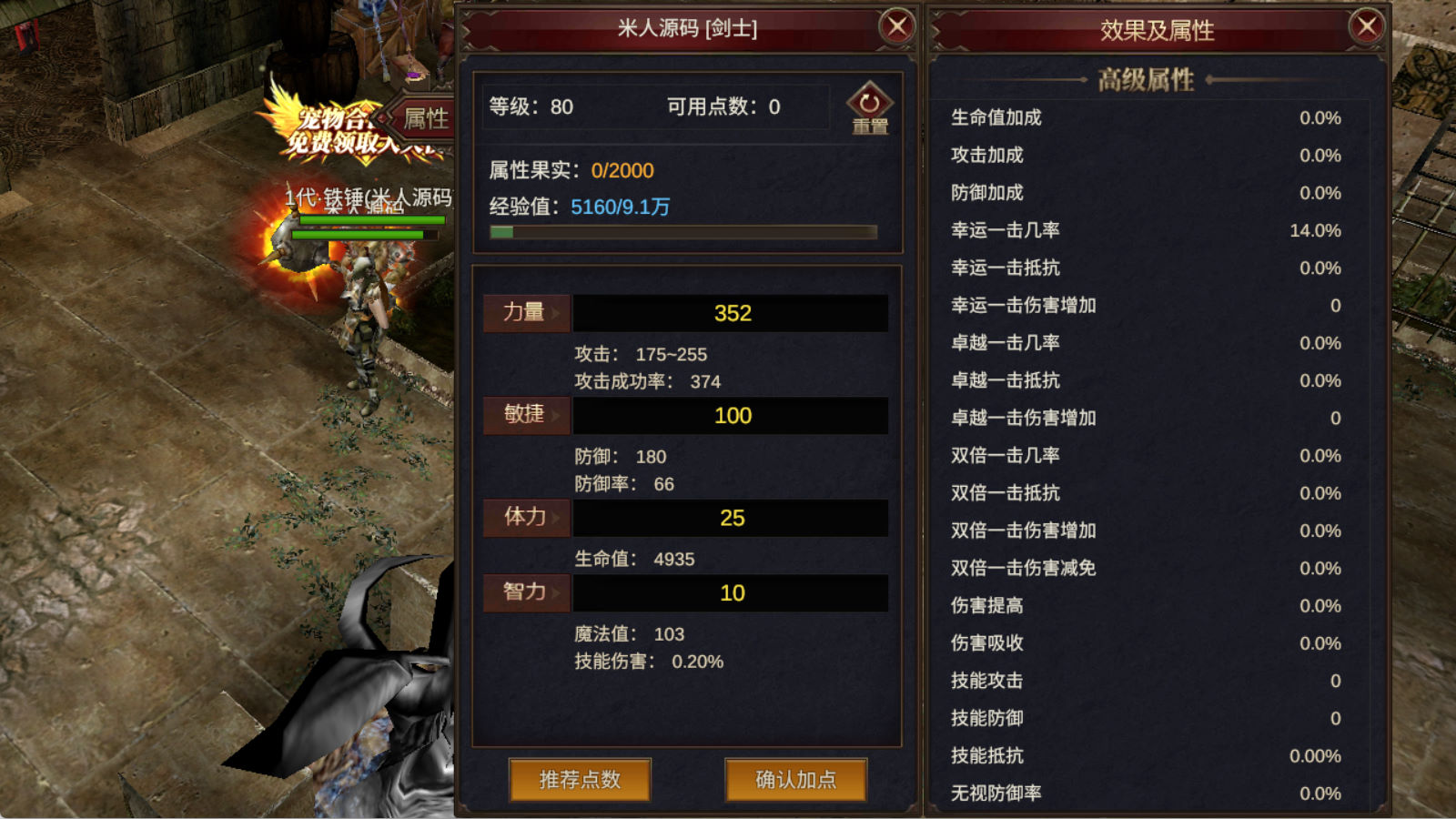Click 推荐点数 recommended points button

[580, 780]
